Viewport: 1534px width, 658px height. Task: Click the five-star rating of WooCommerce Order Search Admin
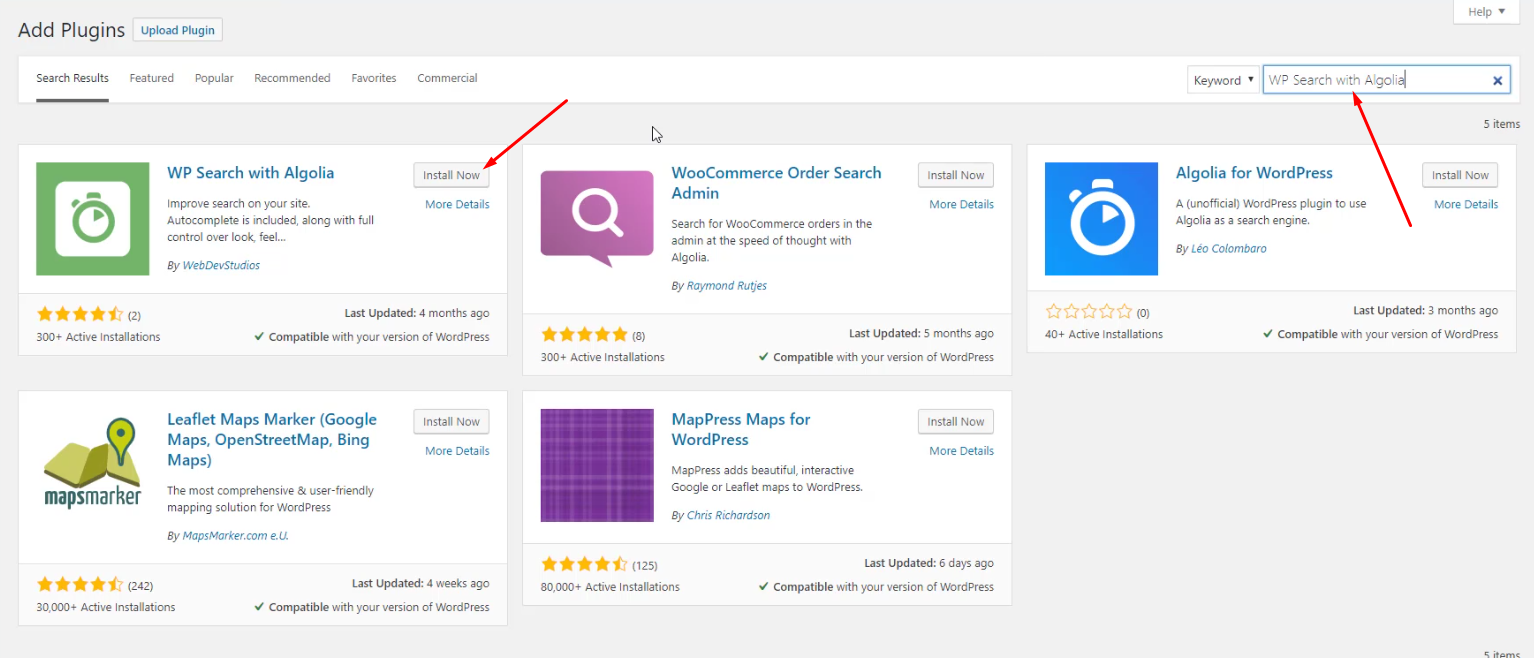coord(584,335)
